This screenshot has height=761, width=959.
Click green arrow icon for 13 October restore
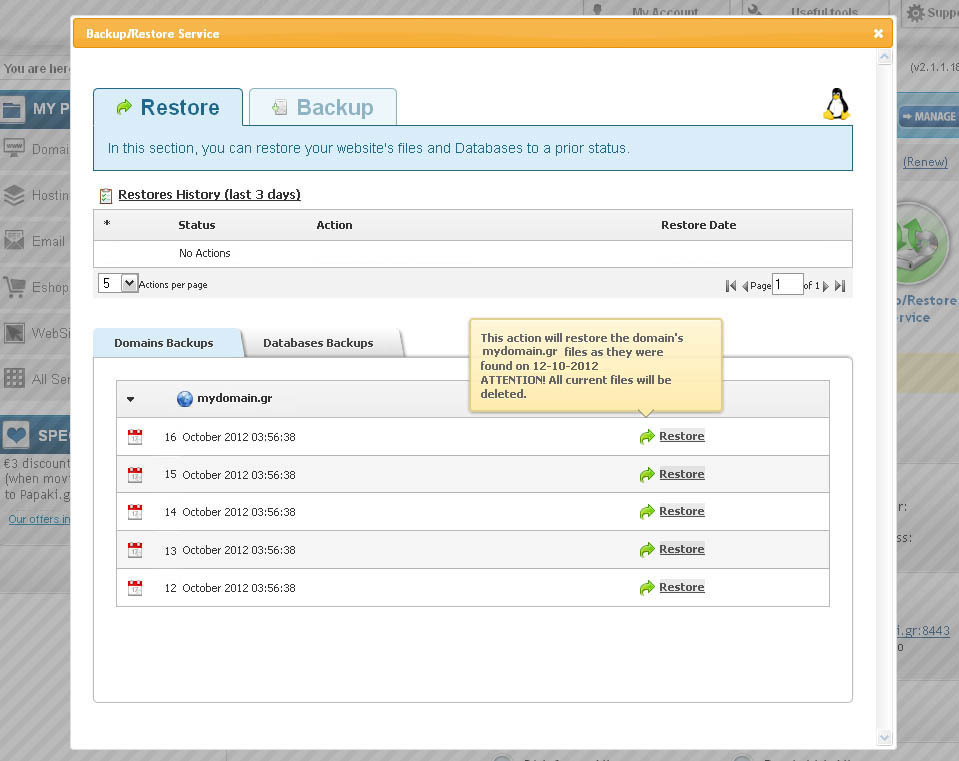coord(647,550)
